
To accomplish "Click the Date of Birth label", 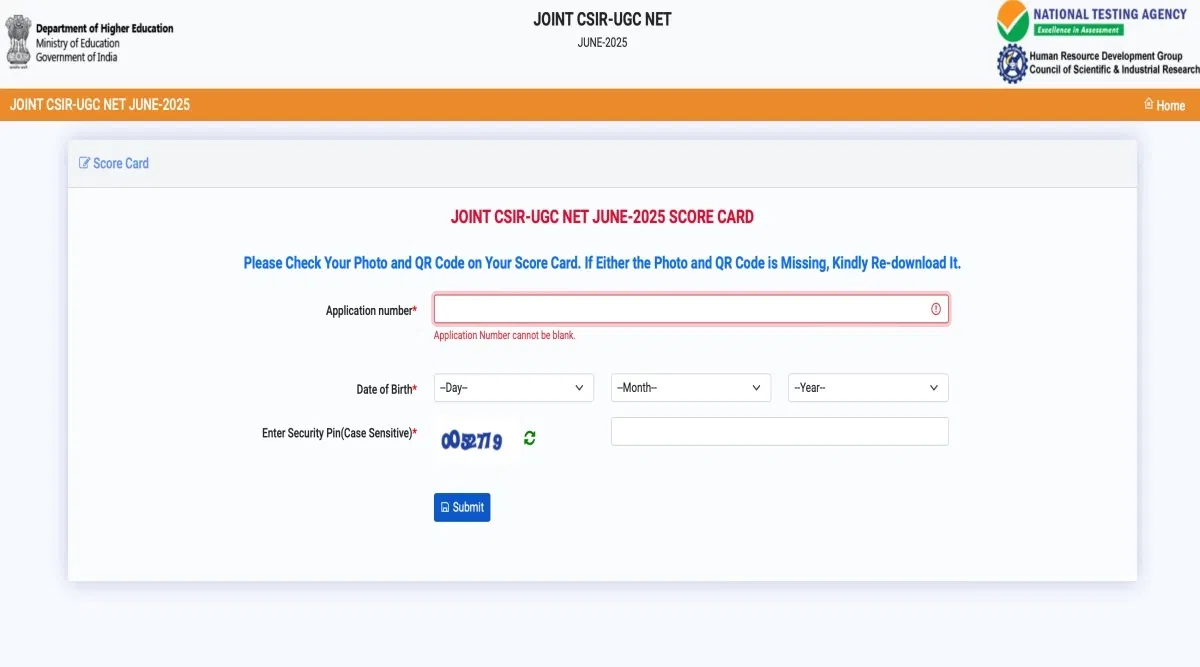I will coord(387,389).
